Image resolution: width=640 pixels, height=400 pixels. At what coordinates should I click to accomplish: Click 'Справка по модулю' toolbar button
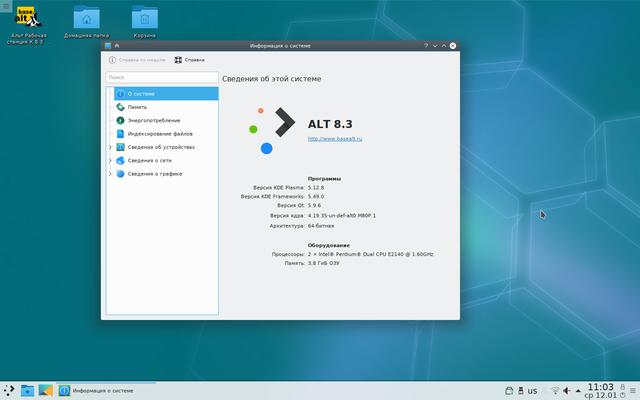pos(137,60)
